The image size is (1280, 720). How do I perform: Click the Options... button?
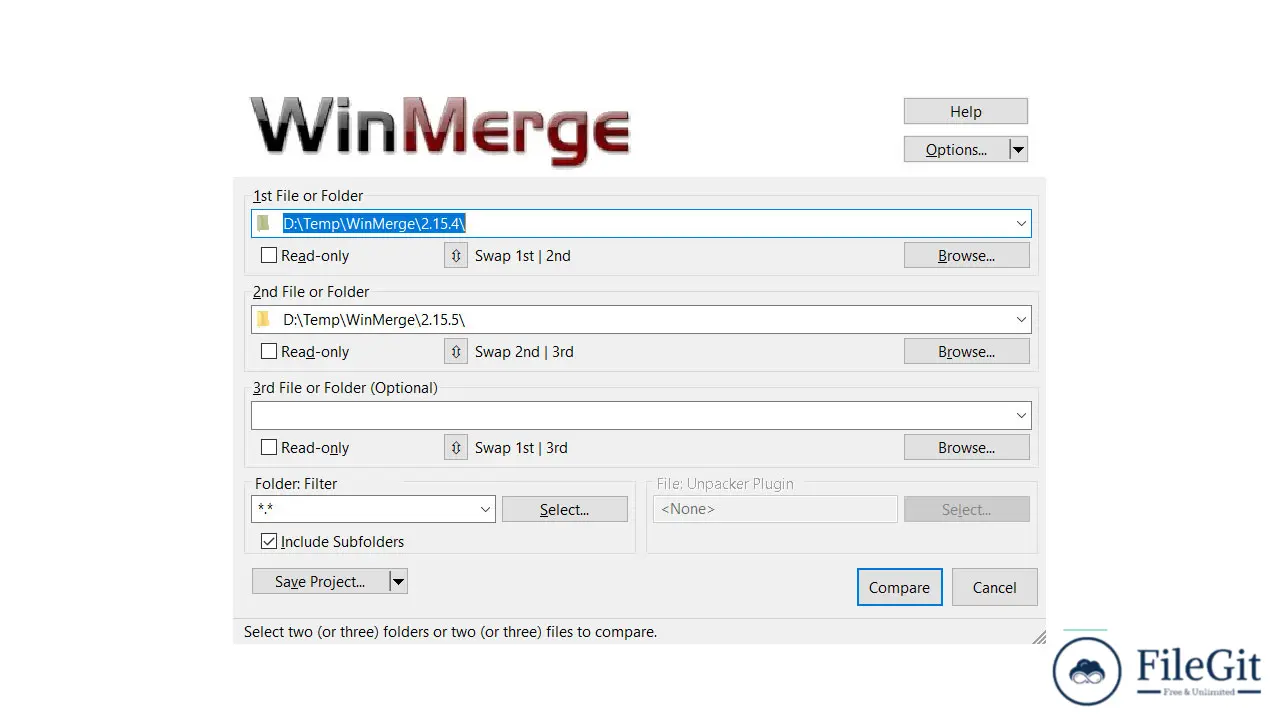(x=956, y=150)
